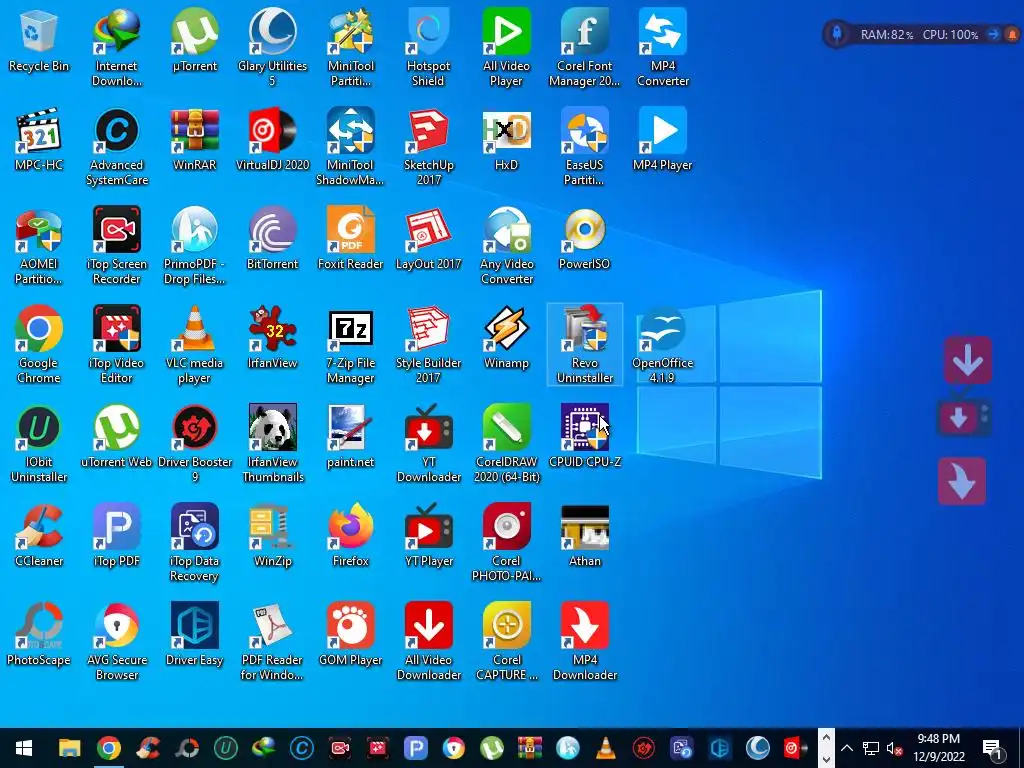The height and width of the screenshot is (768, 1024).
Task: Open PrimoPDF Drop Files shortcut
Action: pos(195,246)
